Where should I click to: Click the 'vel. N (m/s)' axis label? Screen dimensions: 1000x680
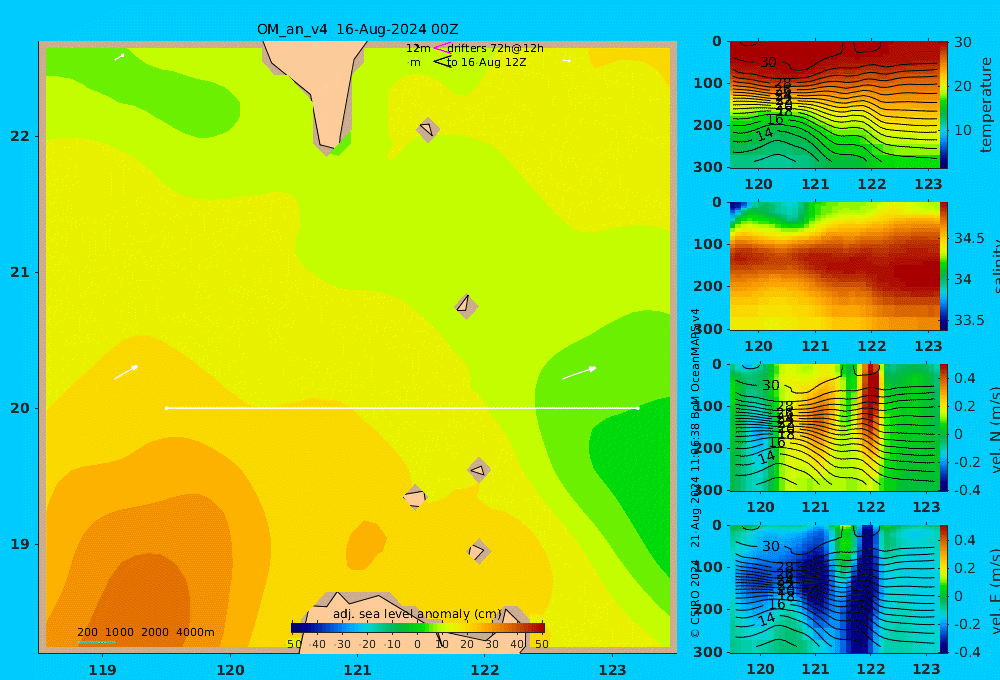[x=995, y=429]
